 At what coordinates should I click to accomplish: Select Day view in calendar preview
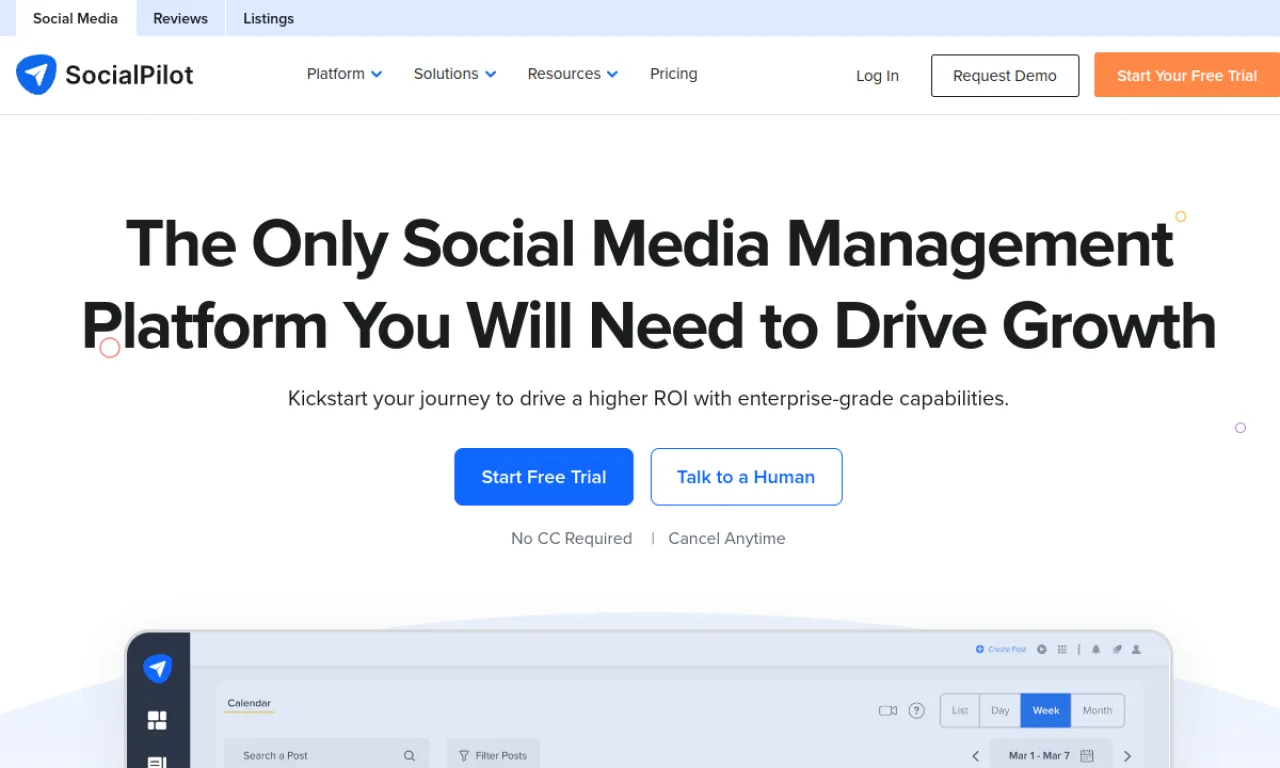[1000, 710]
